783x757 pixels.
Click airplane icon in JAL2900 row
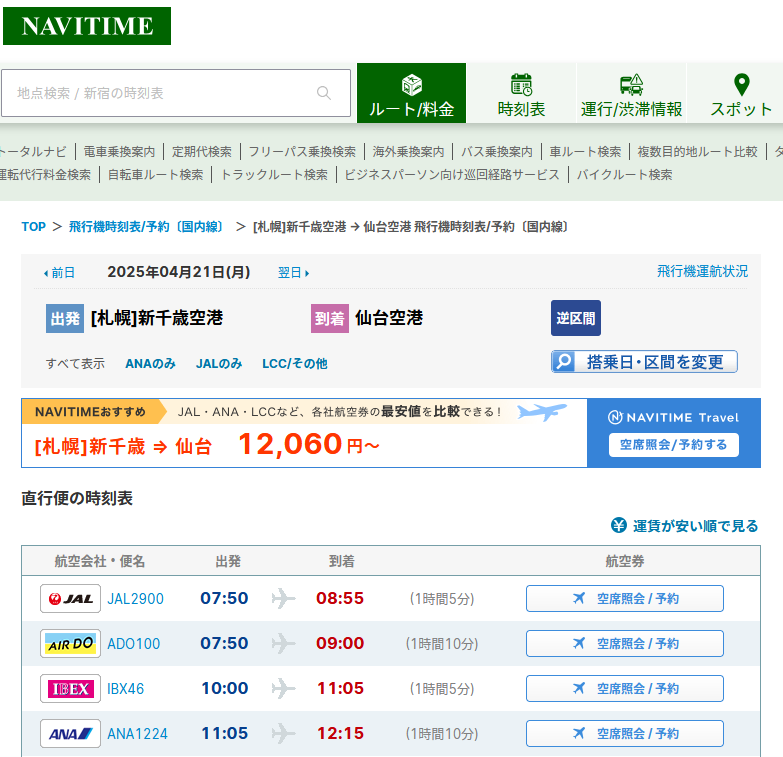[x=283, y=598]
